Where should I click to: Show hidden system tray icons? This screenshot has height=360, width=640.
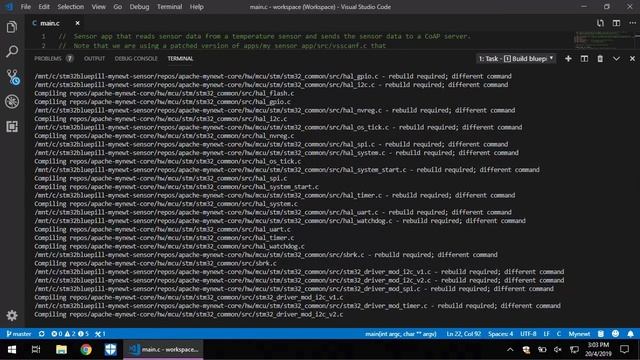click(510, 349)
